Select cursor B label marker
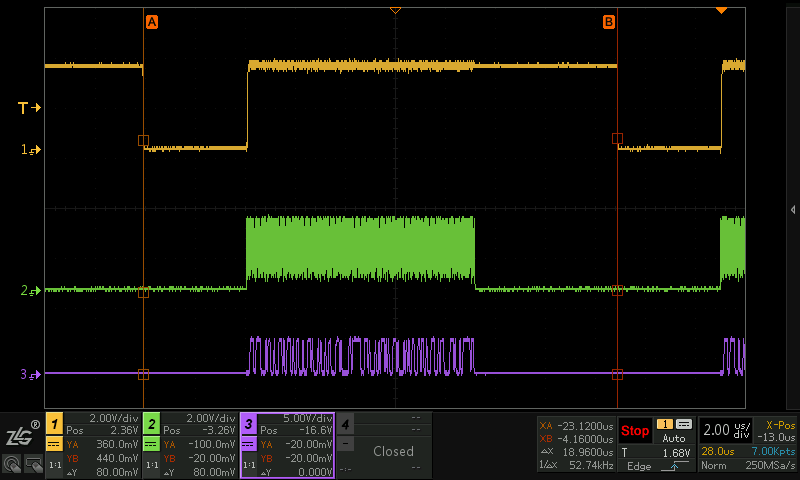 (x=609, y=22)
